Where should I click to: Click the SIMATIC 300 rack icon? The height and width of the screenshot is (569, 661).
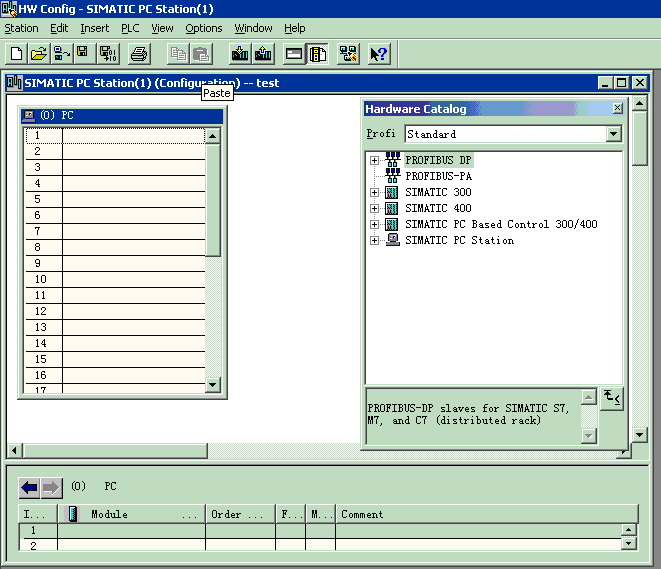pyautogui.click(x=392, y=193)
